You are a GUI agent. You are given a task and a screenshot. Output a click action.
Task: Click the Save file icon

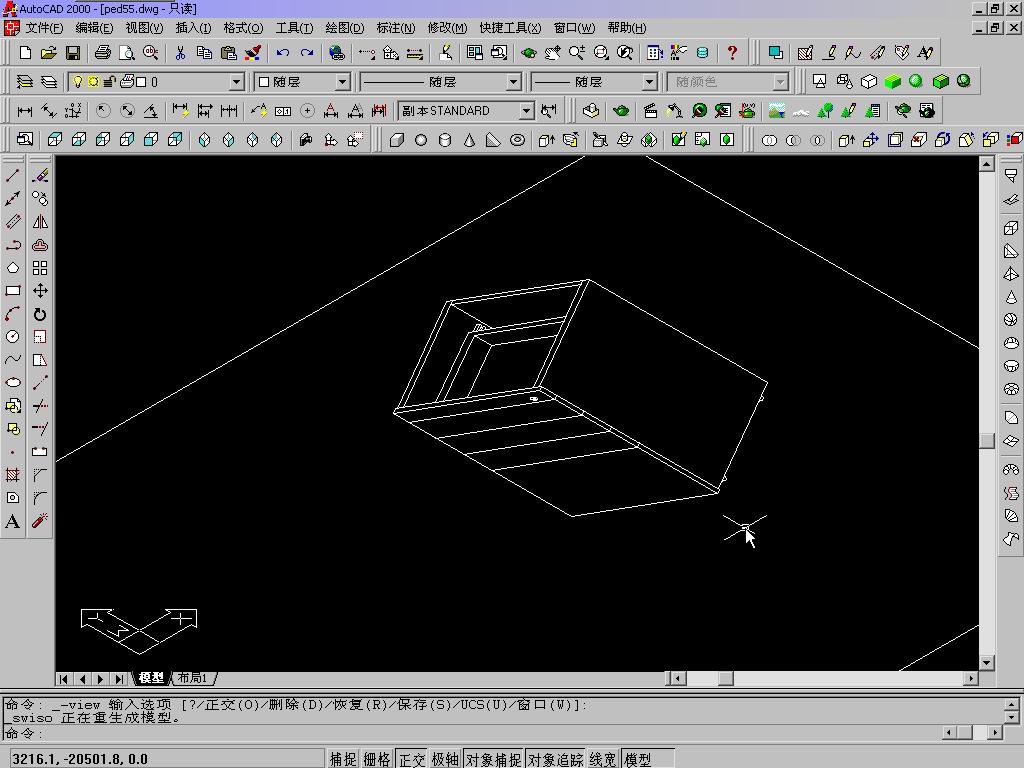(x=73, y=53)
